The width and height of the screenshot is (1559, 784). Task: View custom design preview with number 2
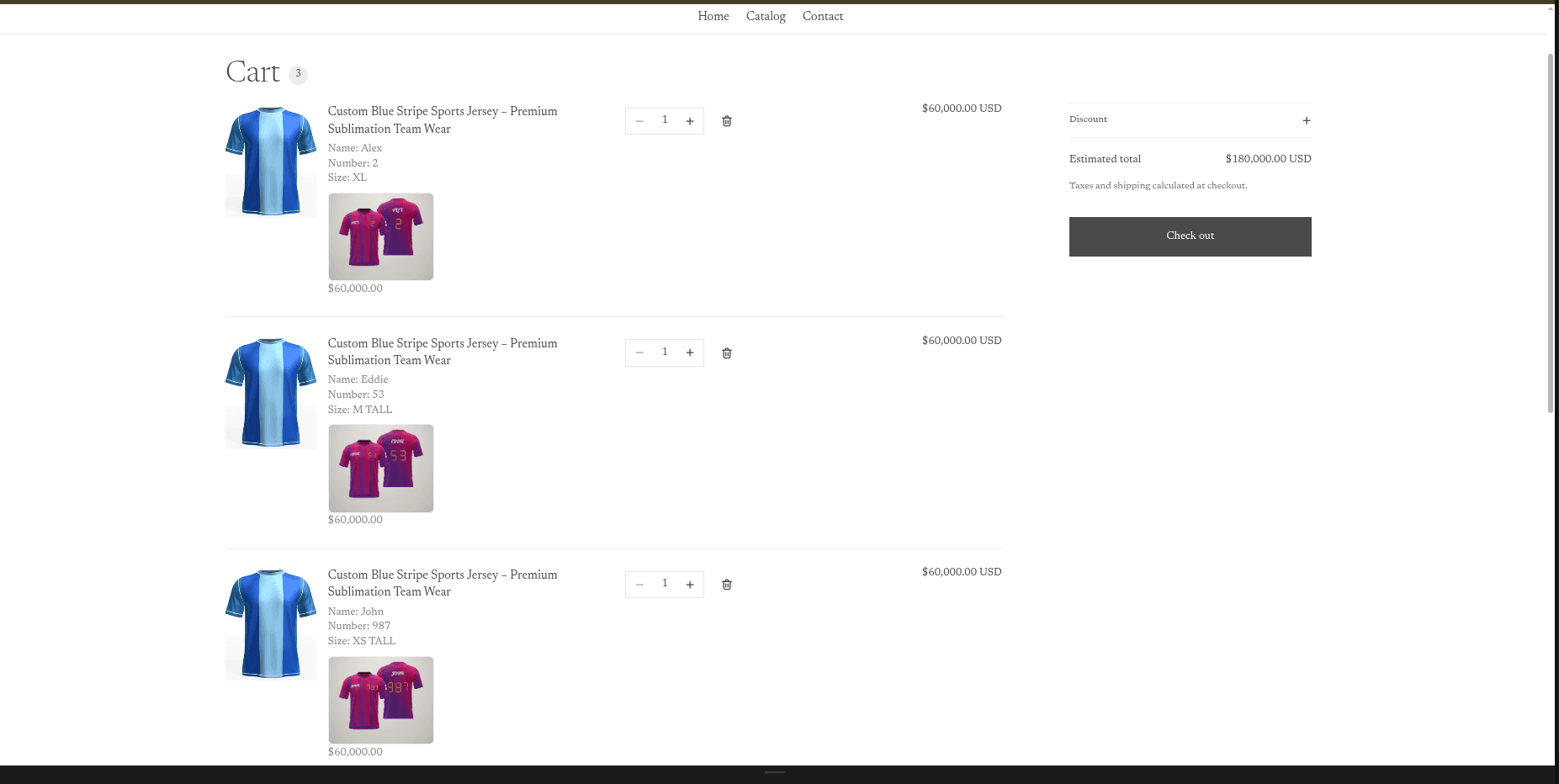[381, 236]
